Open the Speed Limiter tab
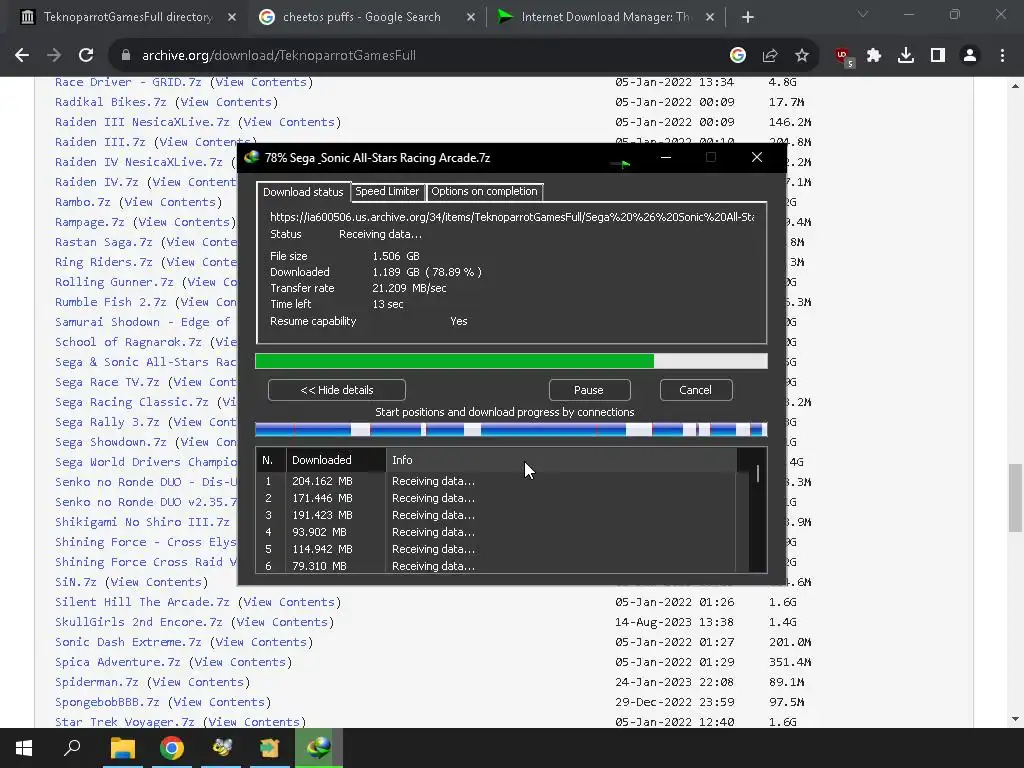Viewport: 1024px width, 768px height. pos(387,191)
